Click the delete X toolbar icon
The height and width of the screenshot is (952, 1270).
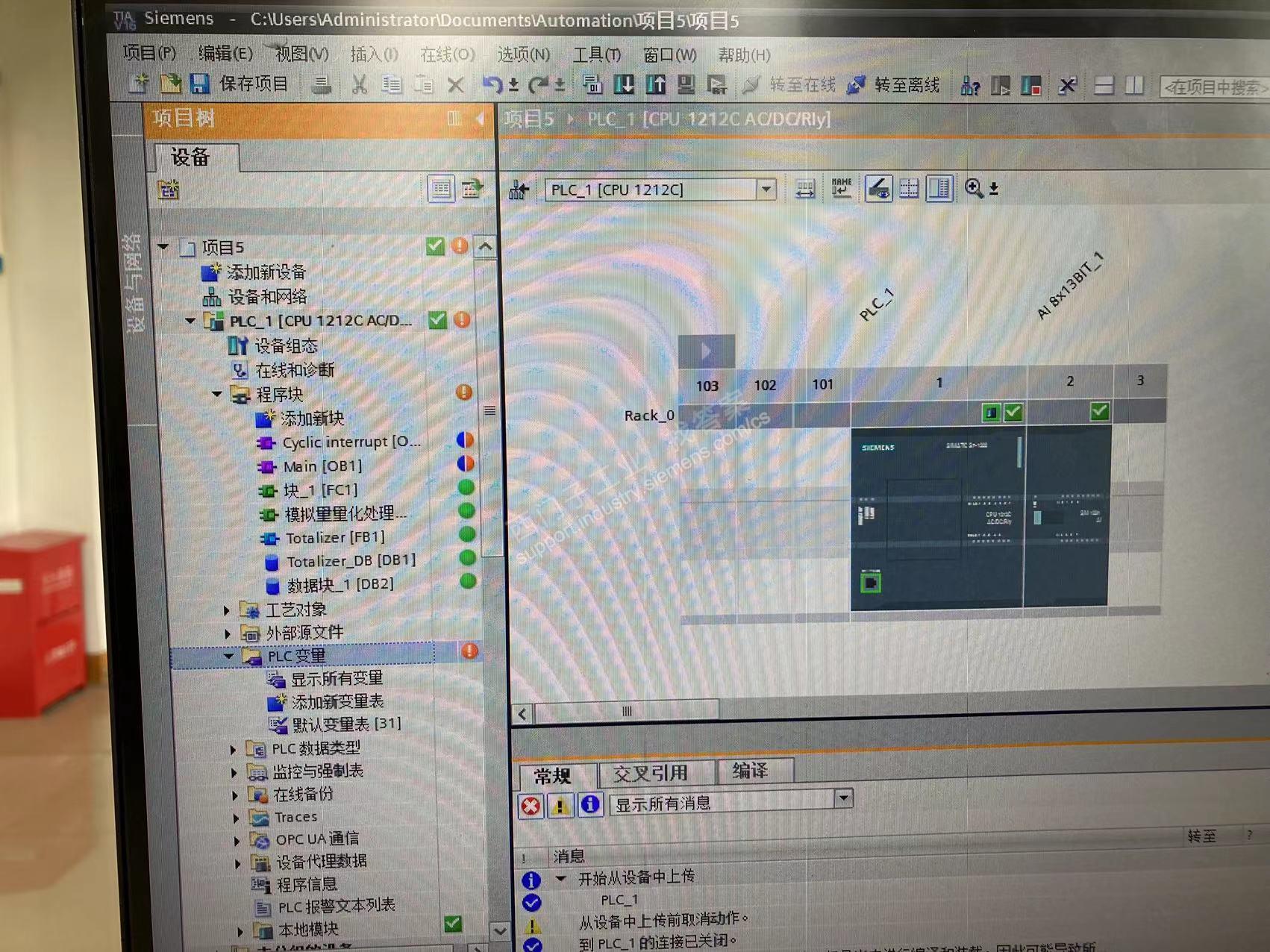tap(455, 85)
